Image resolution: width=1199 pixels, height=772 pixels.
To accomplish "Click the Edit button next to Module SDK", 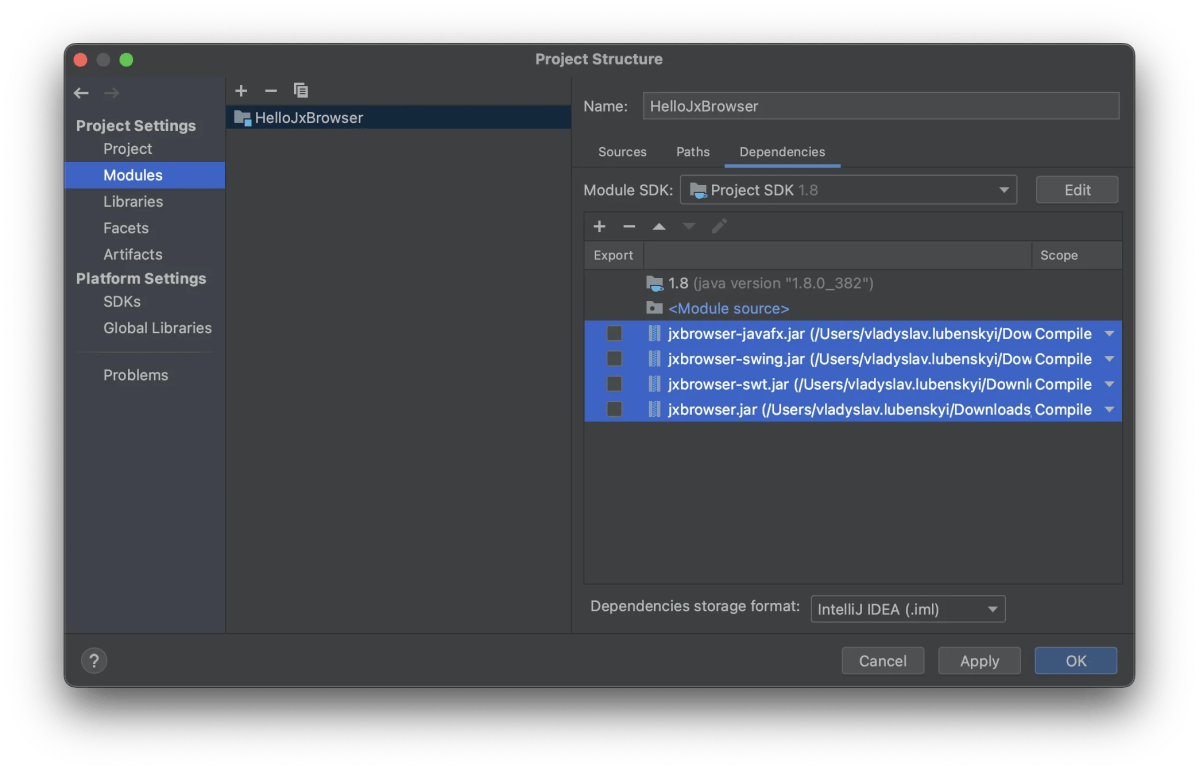I will tap(1076, 189).
